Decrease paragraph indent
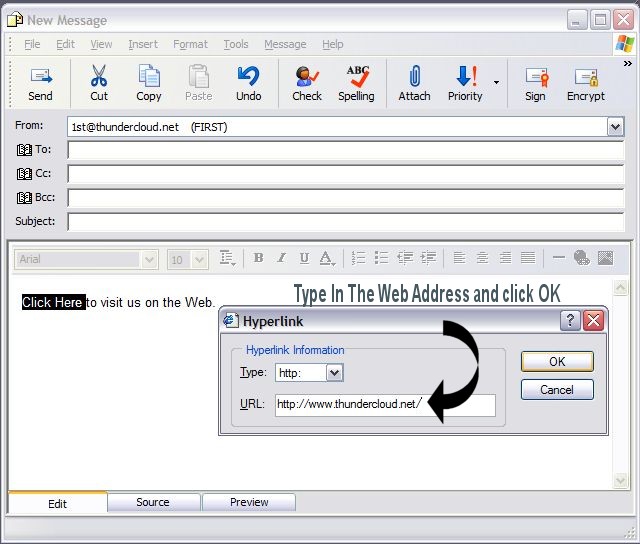The image size is (640, 544). click(405, 258)
